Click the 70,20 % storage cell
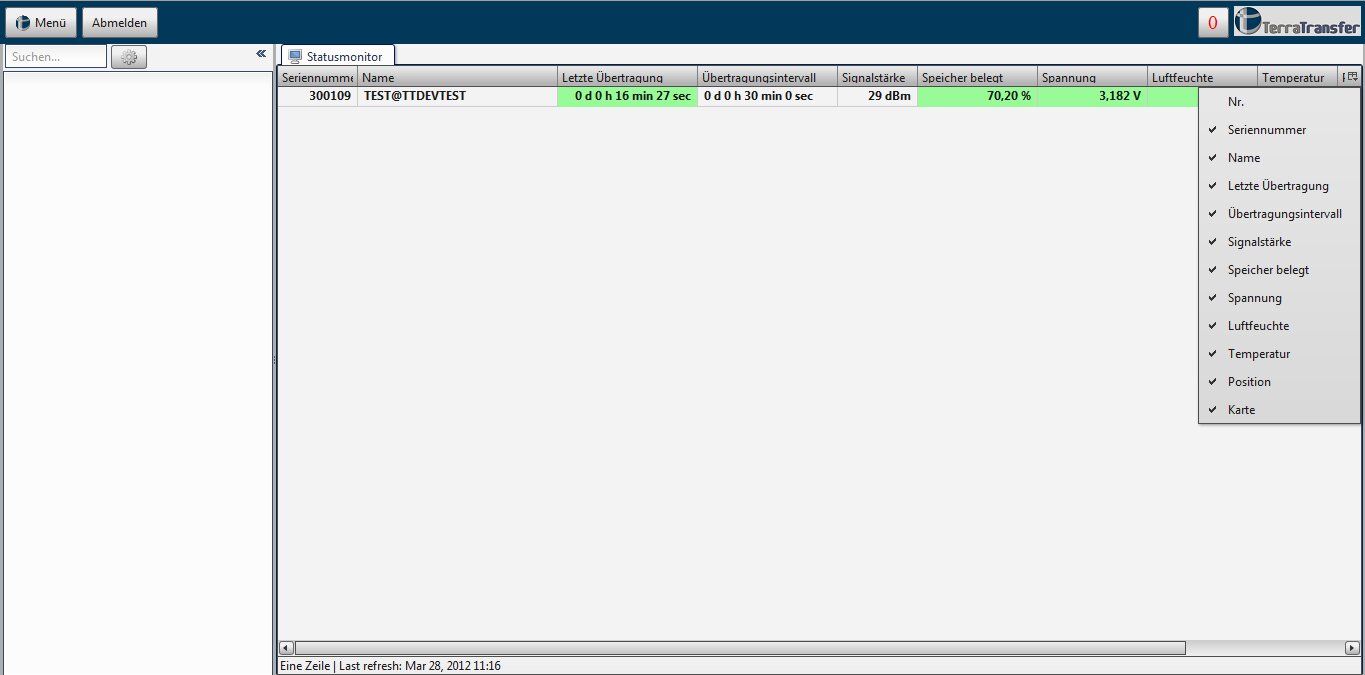The width and height of the screenshot is (1365, 675). (977, 96)
